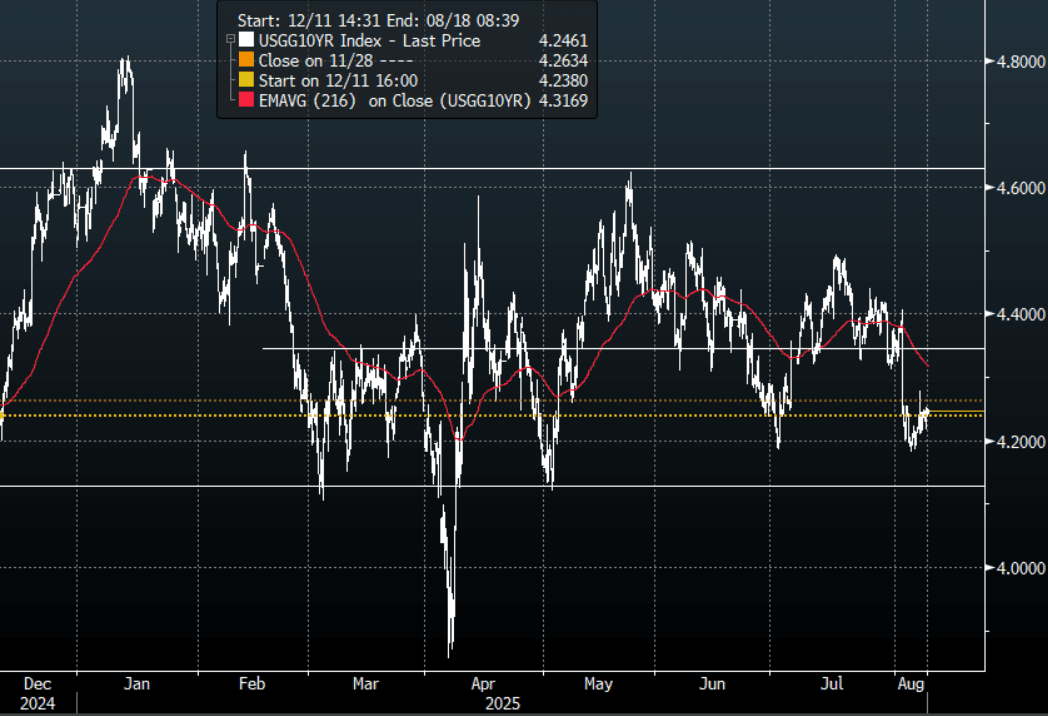Viewport: 1048px width, 716px height.
Task: Click the Dec 2024 label on time axis
Action: click(37, 694)
